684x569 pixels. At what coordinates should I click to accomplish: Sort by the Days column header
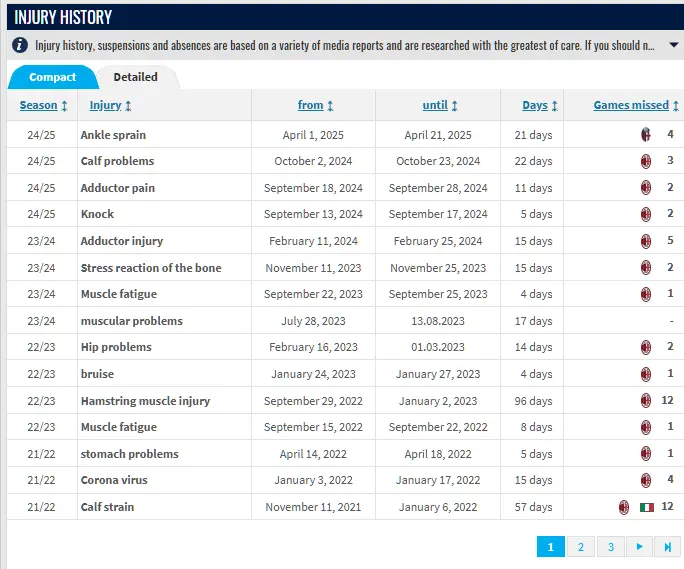tap(540, 105)
